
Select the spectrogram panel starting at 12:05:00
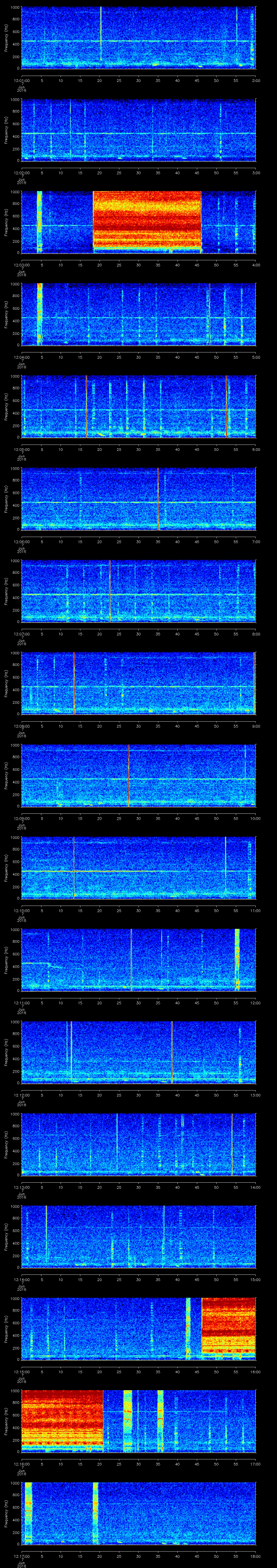pyautogui.click(x=139, y=407)
